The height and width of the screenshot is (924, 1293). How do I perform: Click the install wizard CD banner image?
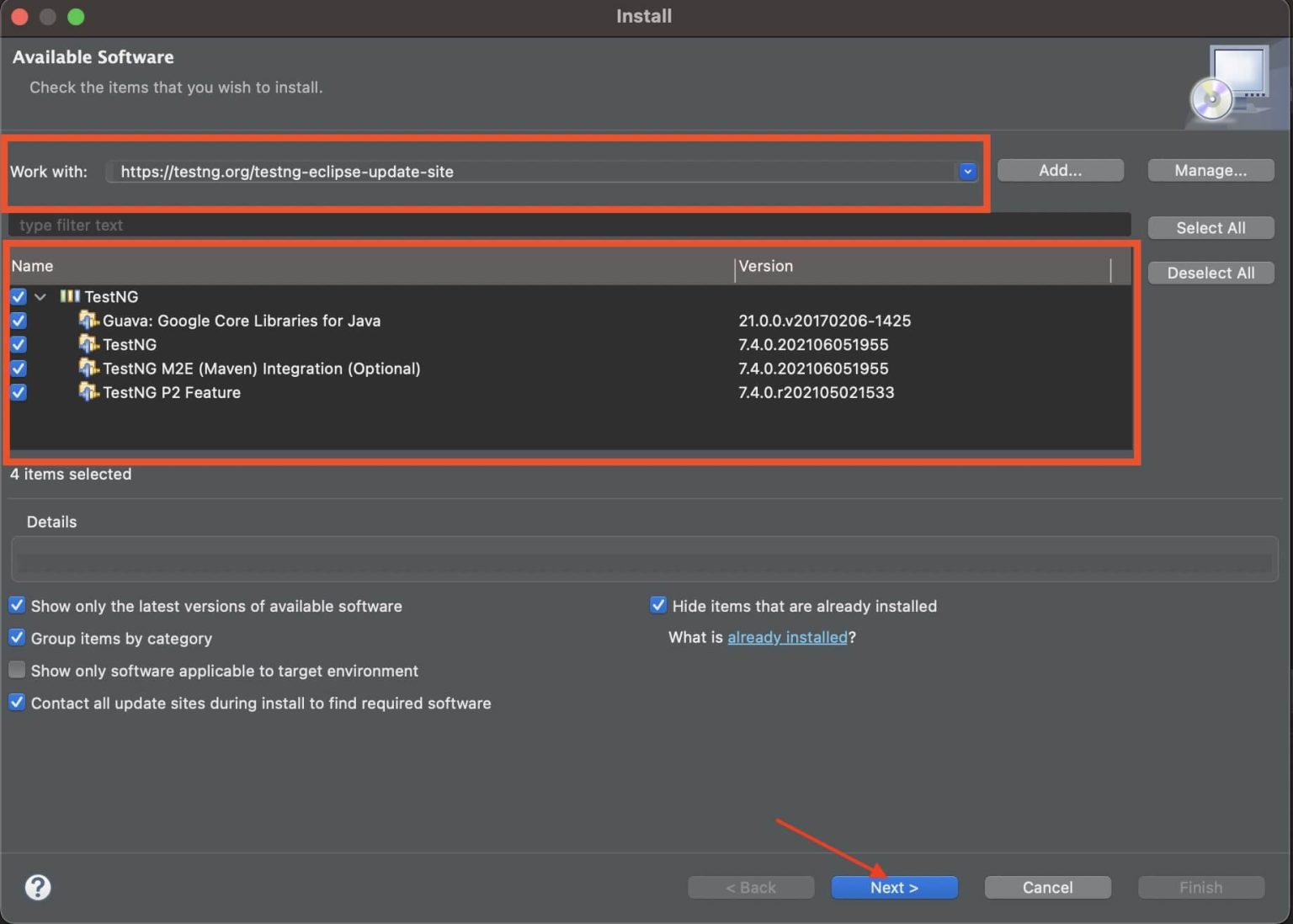(x=1232, y=84)
